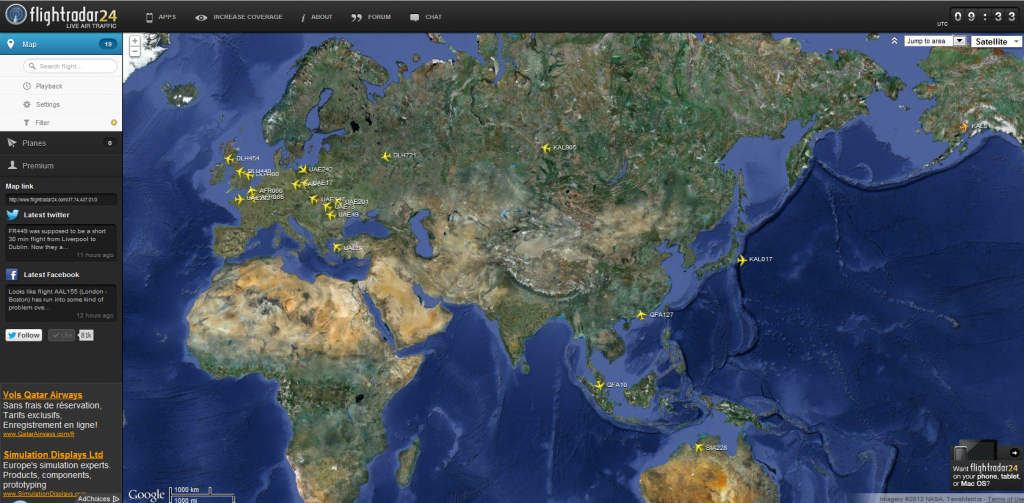Click the QFA10 aircraft icon over Sumatra
The image size is (1024, 503).
[600, 385]
